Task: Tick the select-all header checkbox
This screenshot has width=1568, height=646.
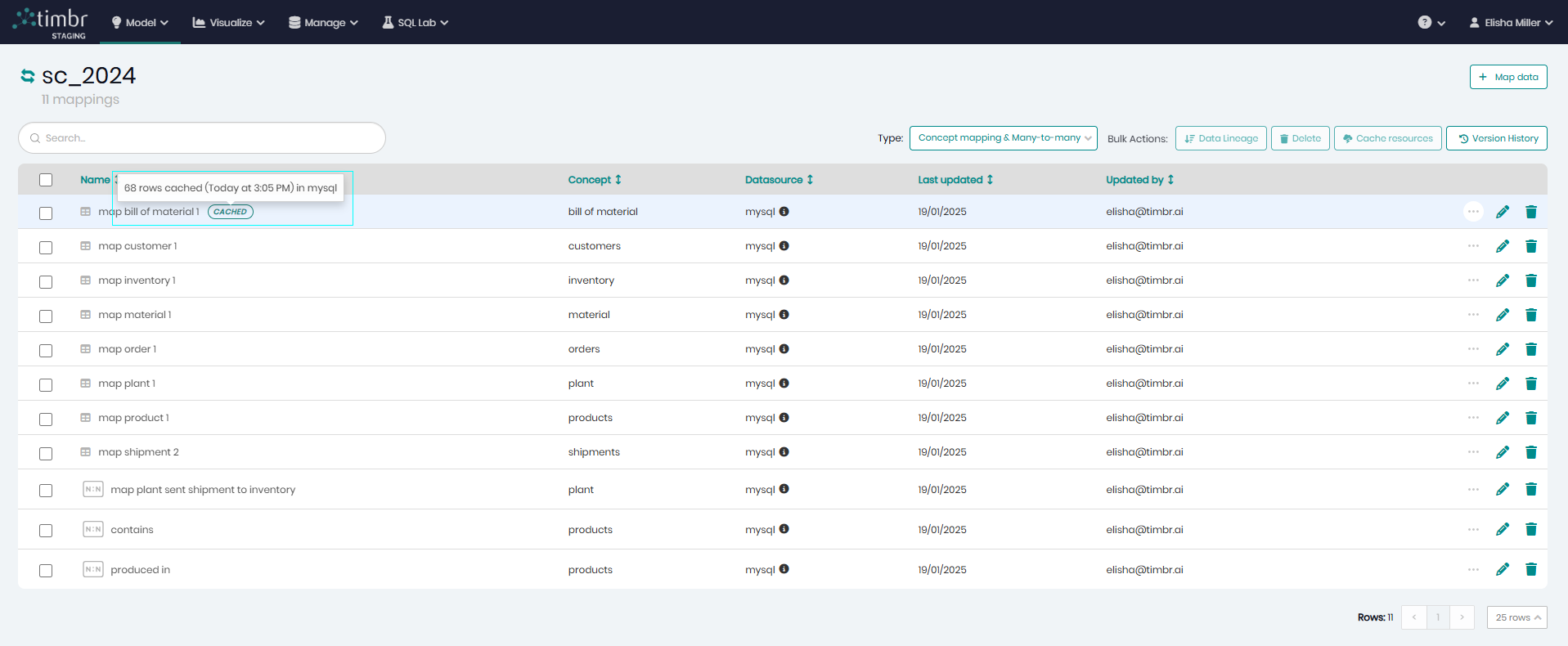Action: point(46,180)
